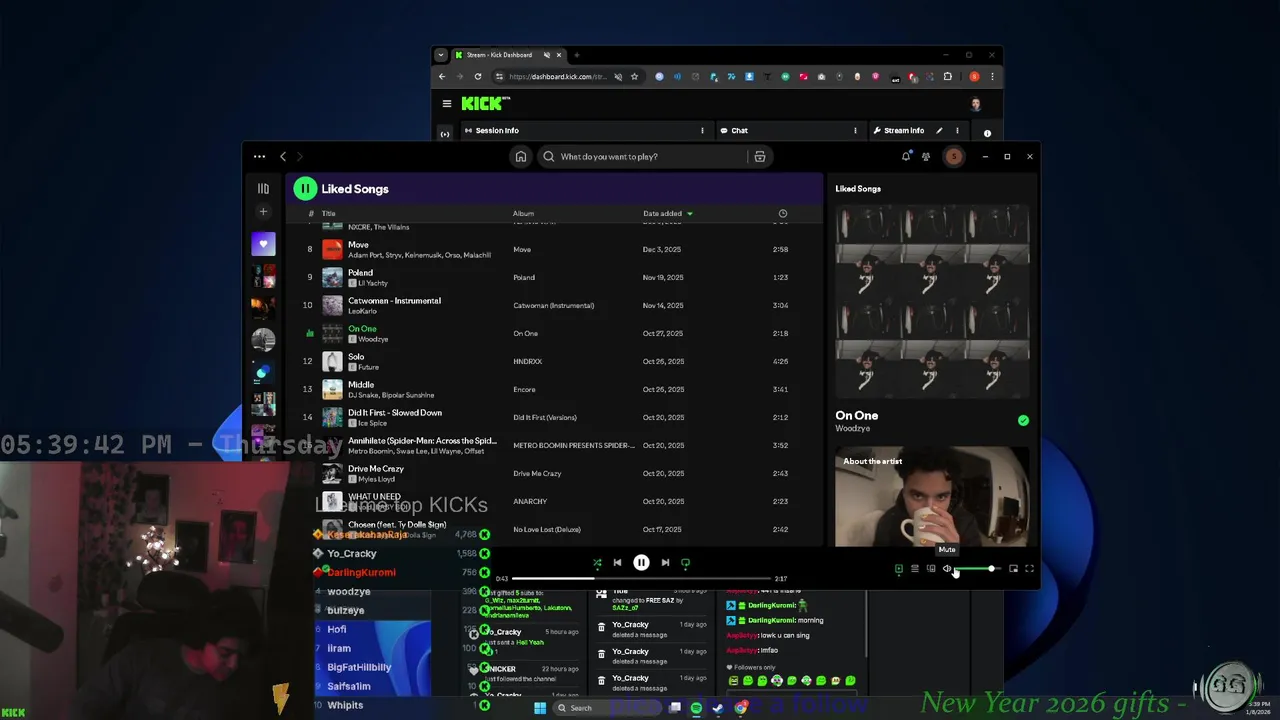Viewport: 1280px width, 720px height.
Task: Toggle the liked checkmark beside On One
Action: [1023, 421]
